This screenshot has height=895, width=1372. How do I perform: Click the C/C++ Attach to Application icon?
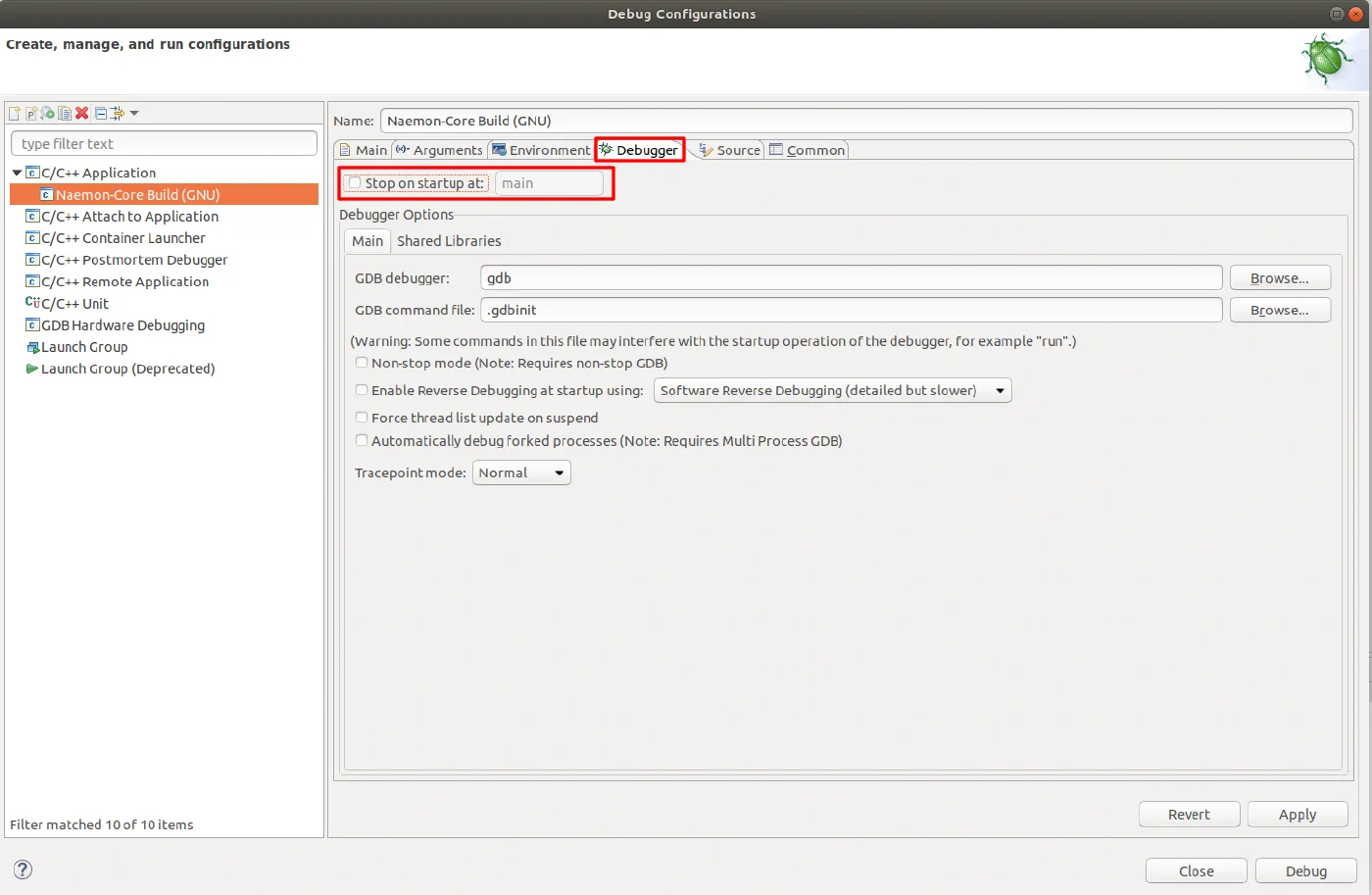(x=32, y=217)
